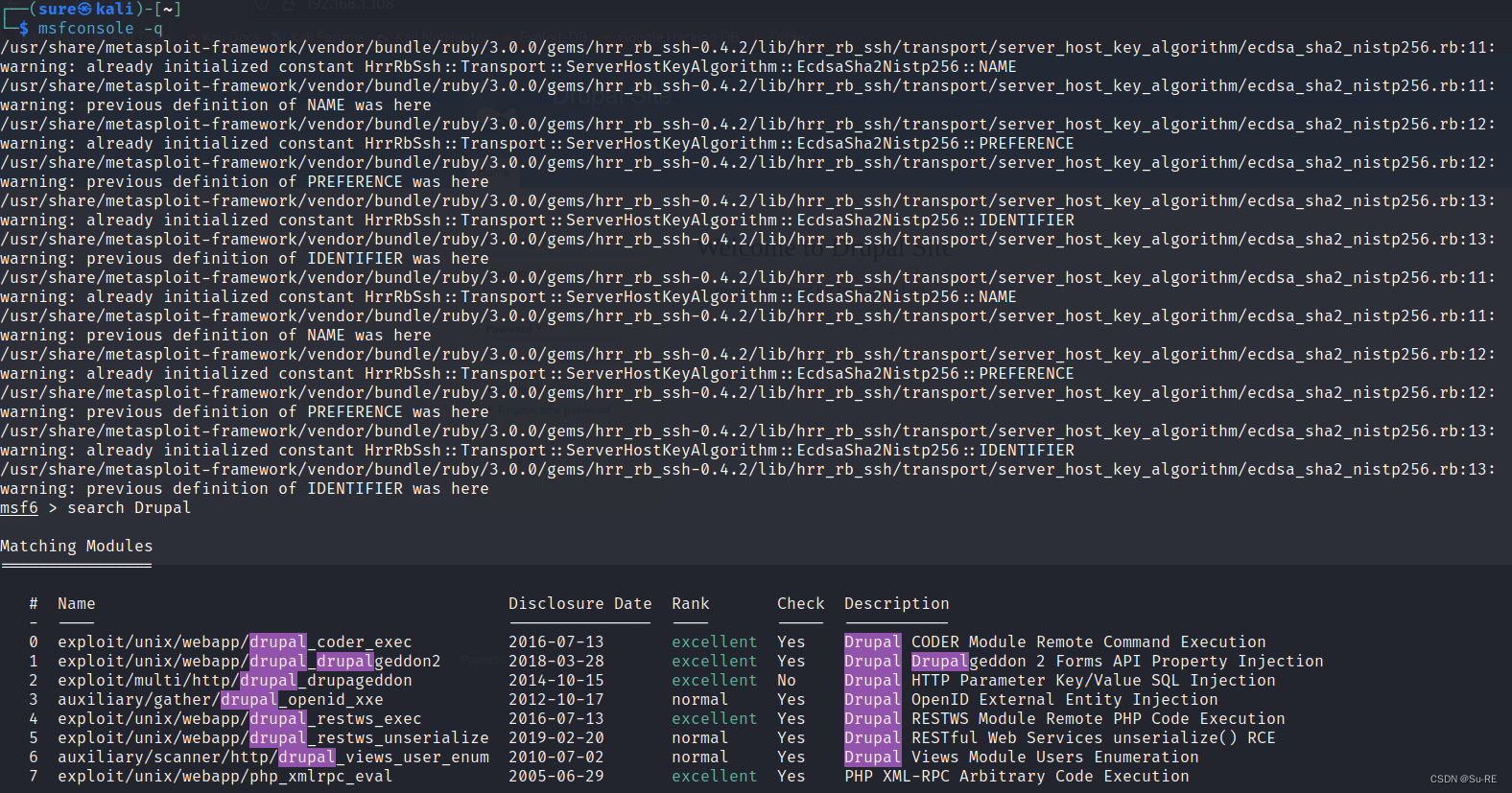Click the '#' column header
Viewport: 1512px width, 793px height.
[x=34, y=603]
